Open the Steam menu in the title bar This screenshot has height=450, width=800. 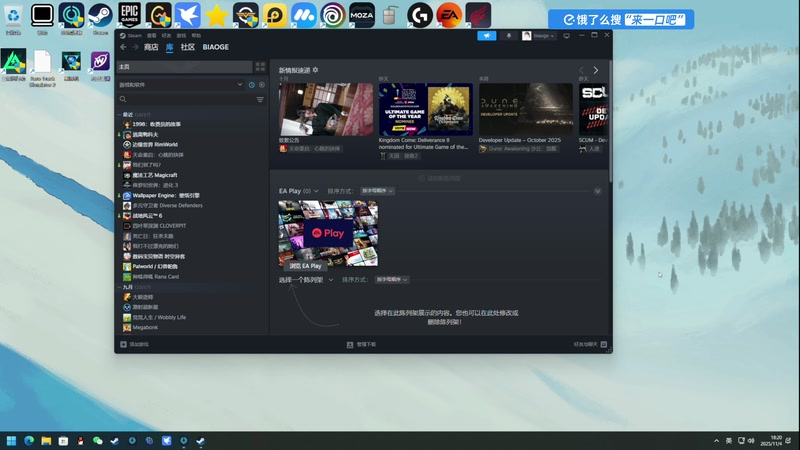point(135,36)
